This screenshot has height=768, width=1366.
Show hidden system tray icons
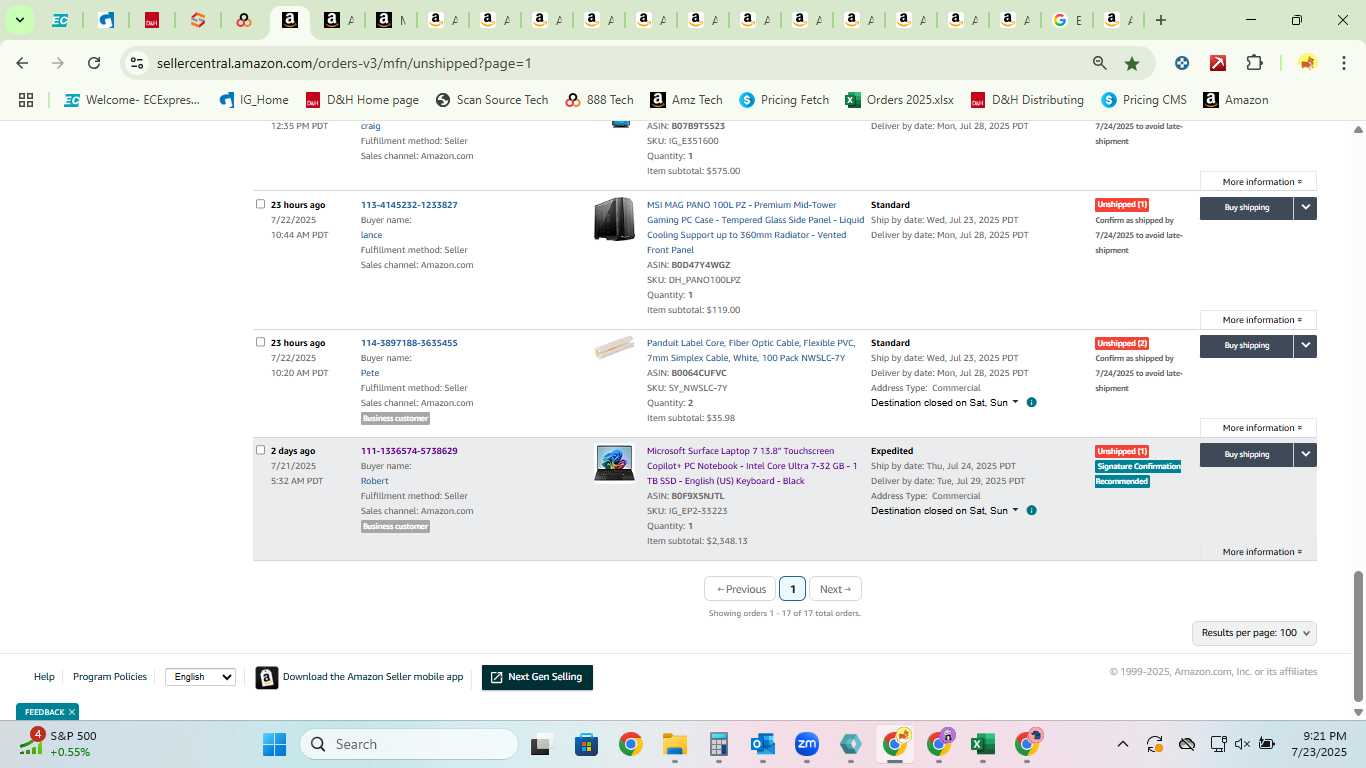tap(1122, 744)
